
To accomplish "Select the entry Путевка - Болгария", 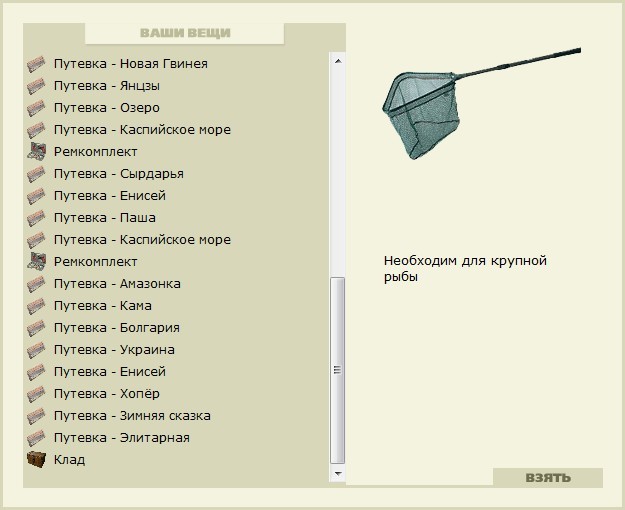I will coord(117,328).
